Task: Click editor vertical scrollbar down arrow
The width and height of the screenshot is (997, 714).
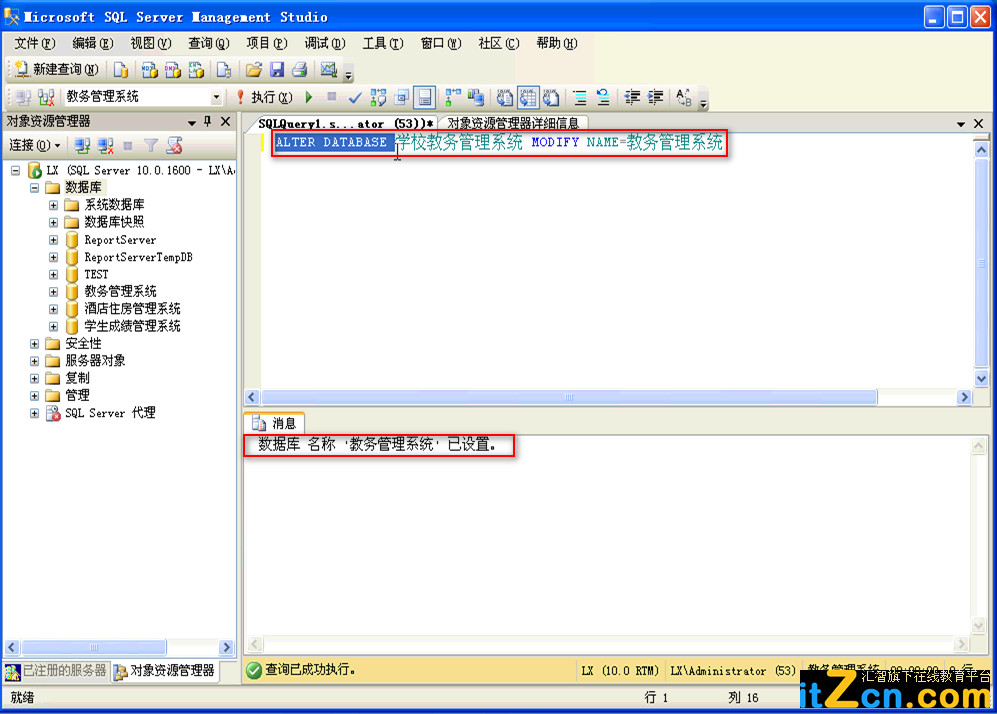Action: [x=981, y=378]
